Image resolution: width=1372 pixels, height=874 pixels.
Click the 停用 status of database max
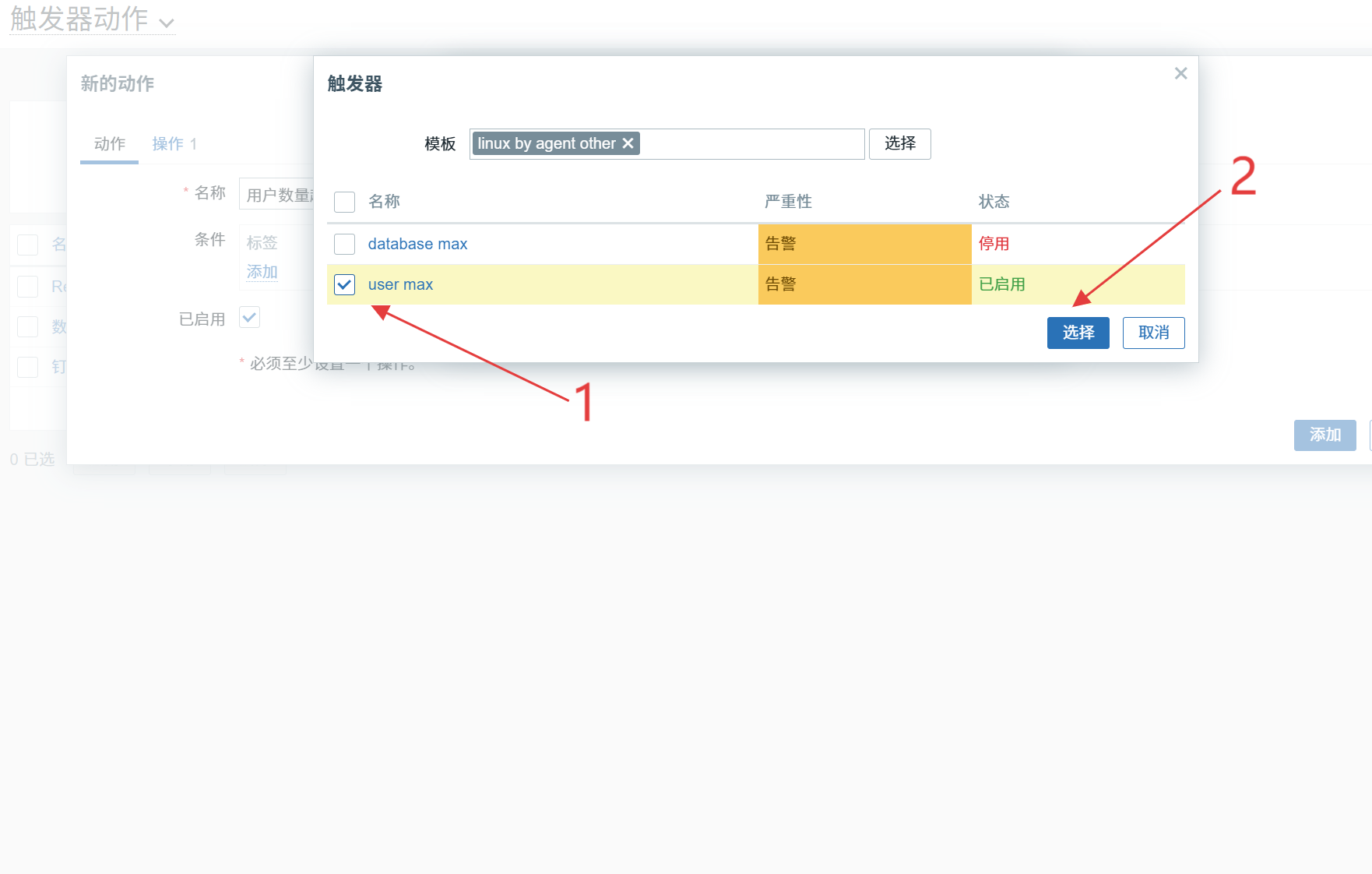[994, 244]
